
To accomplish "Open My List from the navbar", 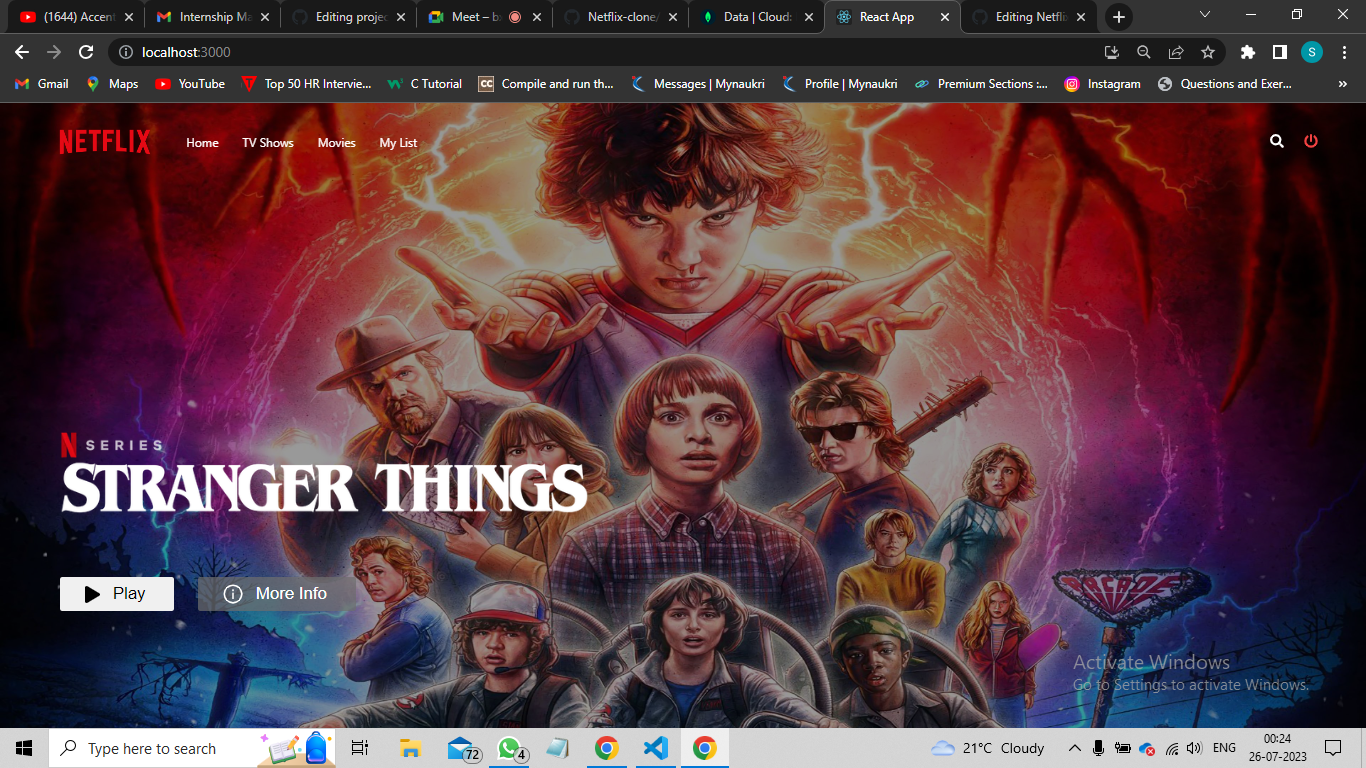I will pos(399,143).
